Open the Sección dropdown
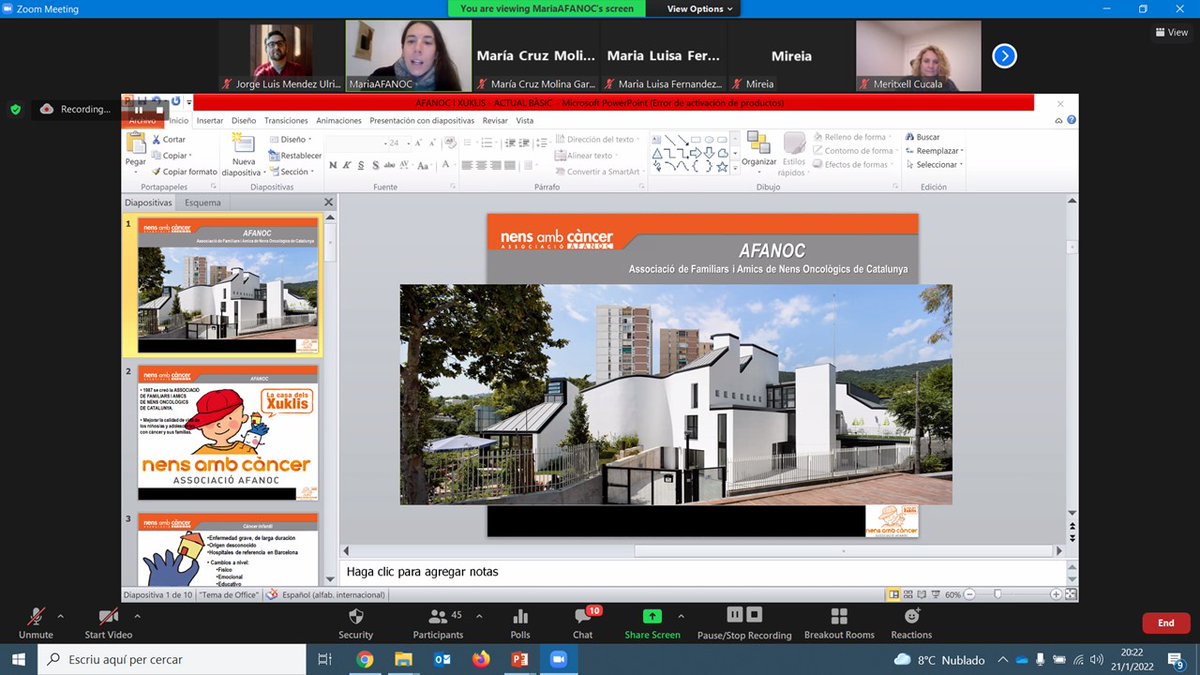Image resolution: width=1200 pixels, height=675 pixels. click(x=291, y=172)
